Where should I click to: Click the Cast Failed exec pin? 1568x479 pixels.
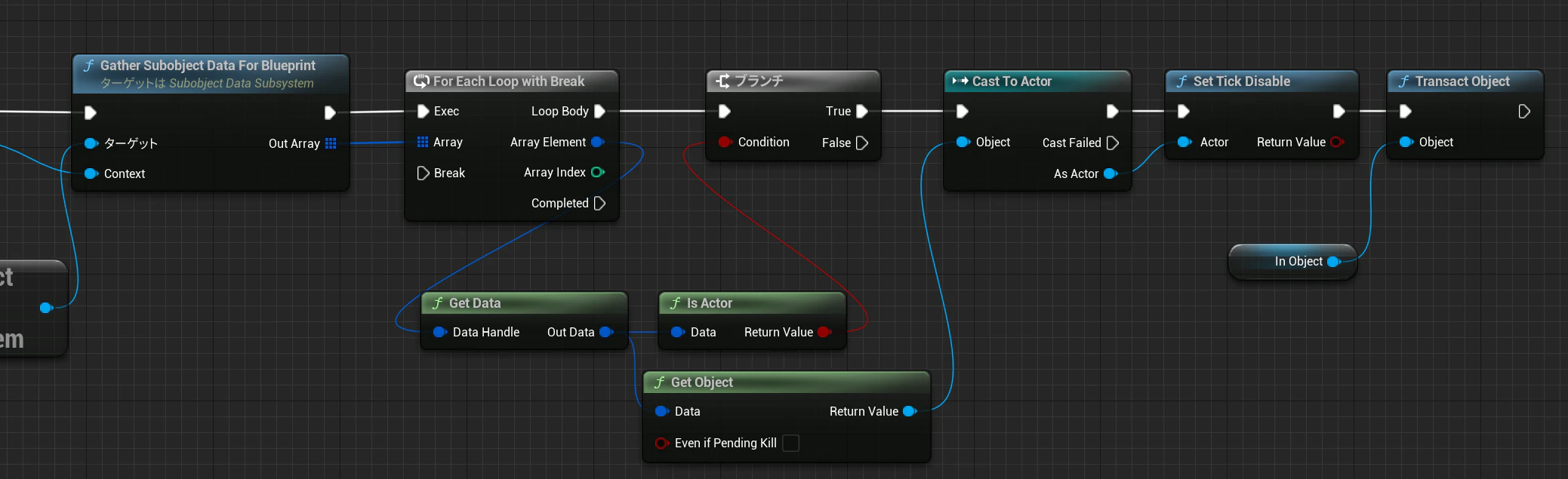[x=1112, y=143]
